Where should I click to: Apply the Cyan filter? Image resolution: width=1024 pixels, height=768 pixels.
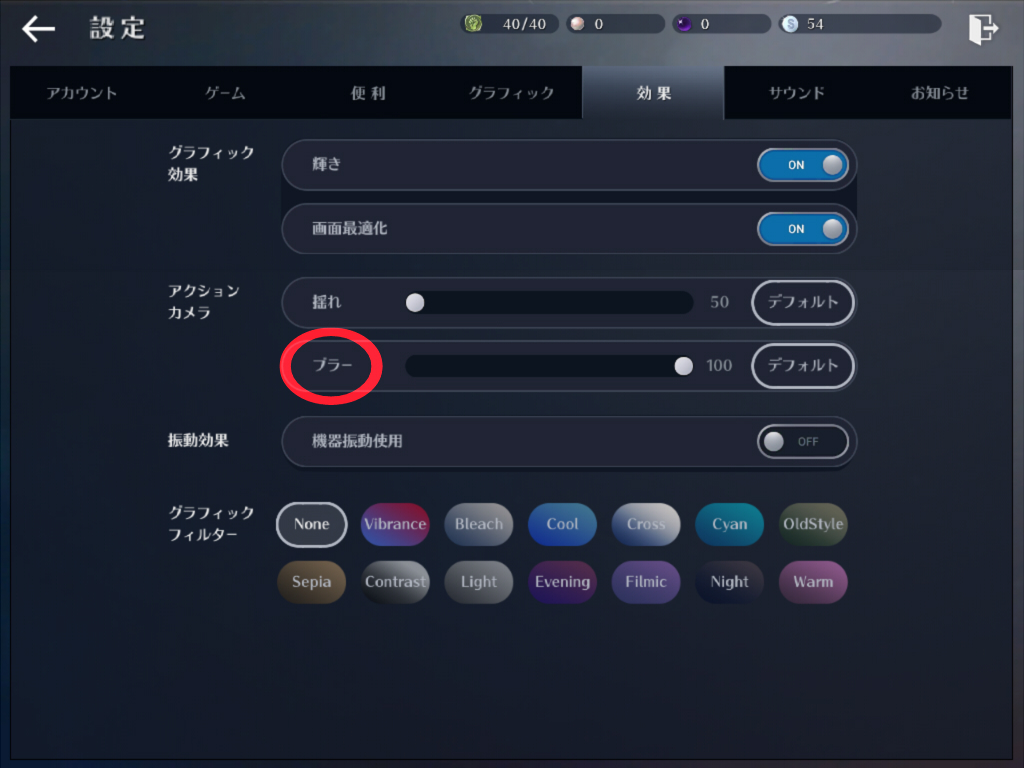point(729,524)
